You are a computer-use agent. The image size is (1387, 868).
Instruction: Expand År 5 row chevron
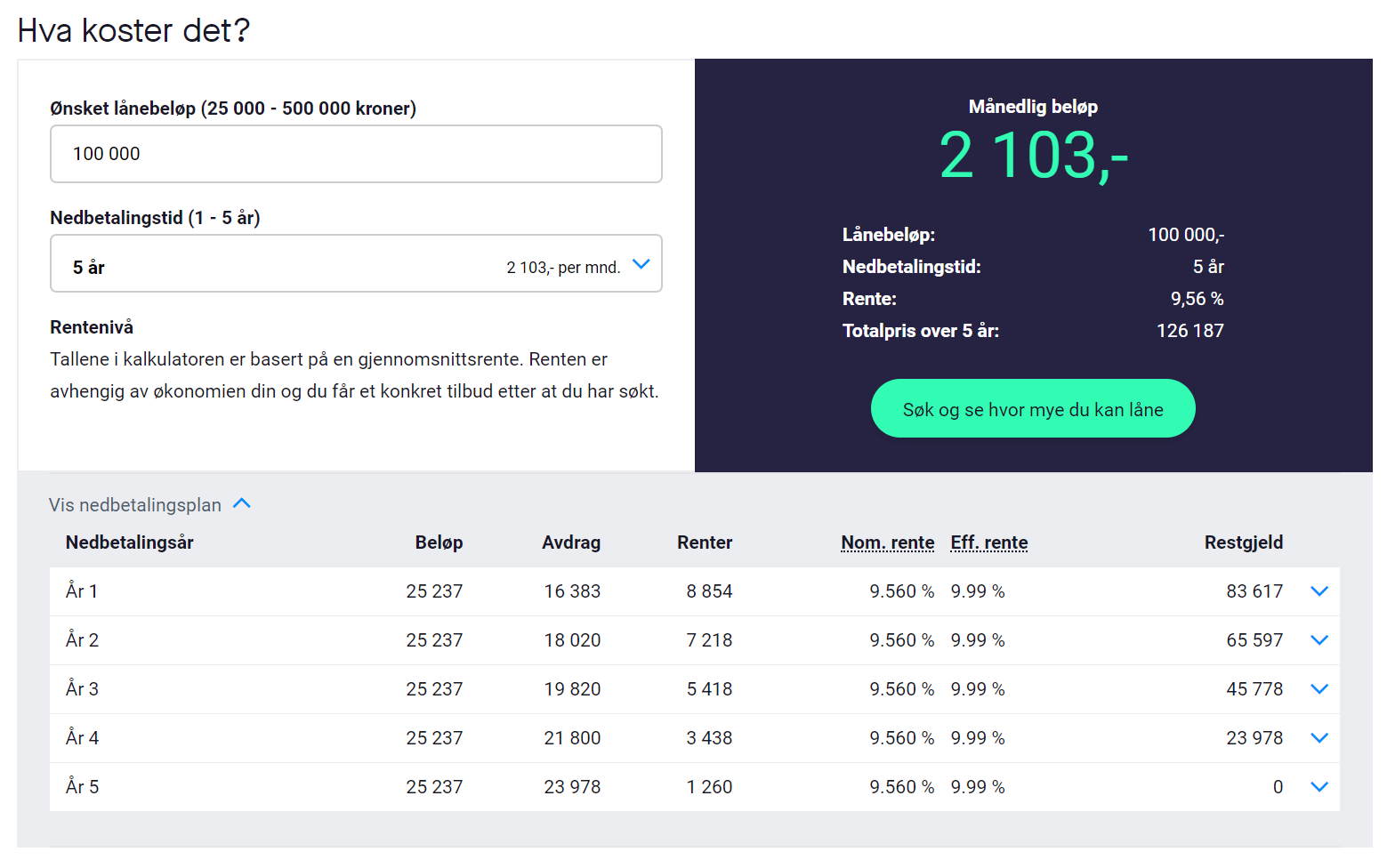(1318, 787)
